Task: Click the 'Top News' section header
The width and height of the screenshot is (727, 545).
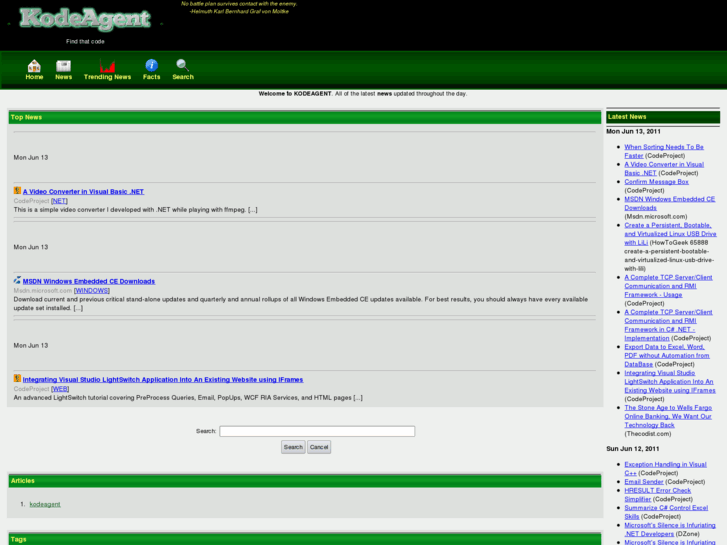Action: [x=305, y=117]
